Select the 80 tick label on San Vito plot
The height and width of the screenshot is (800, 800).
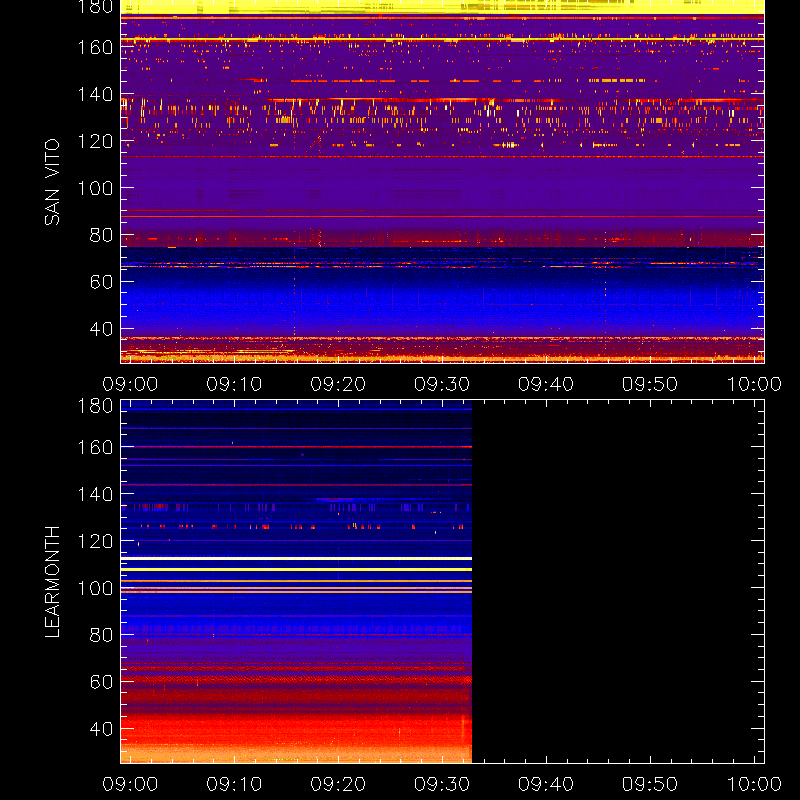coord(101,235)
